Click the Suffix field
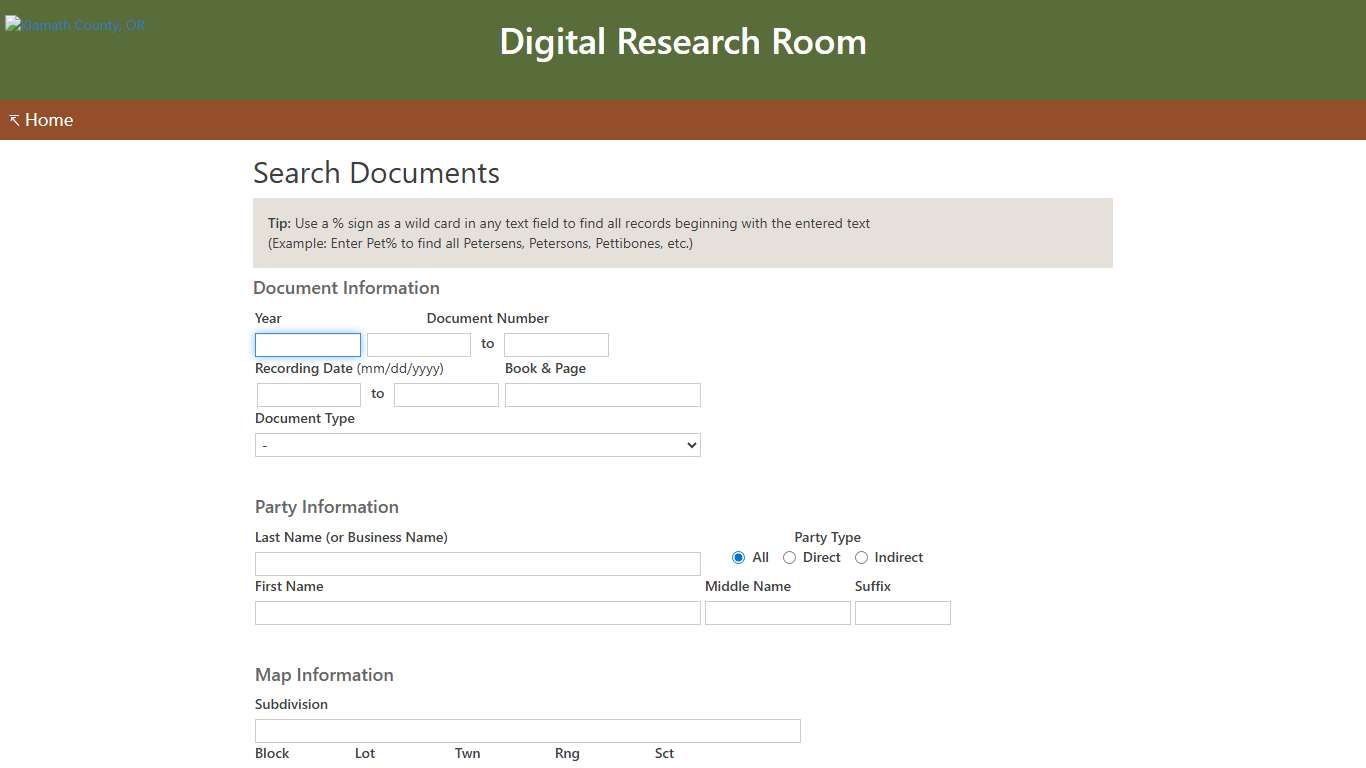The width and height of the screenshot is (1366, 768). tap(902, 612)
